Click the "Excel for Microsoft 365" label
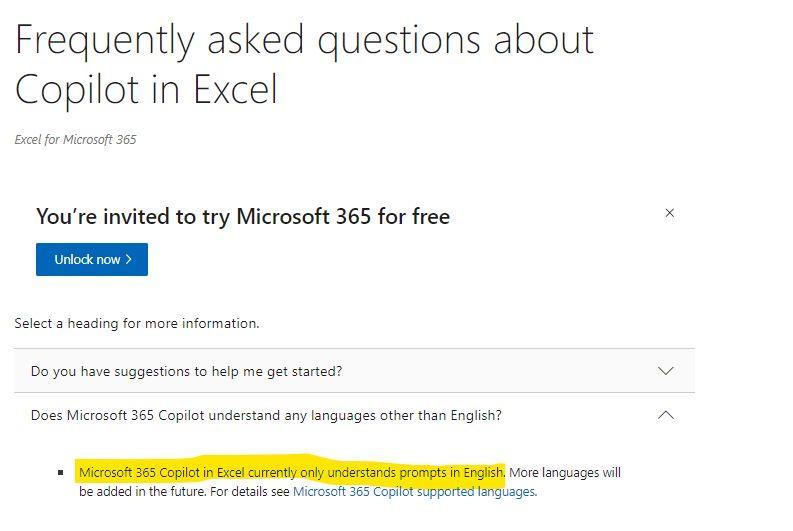The image size is (793, 531). (75, 140)
